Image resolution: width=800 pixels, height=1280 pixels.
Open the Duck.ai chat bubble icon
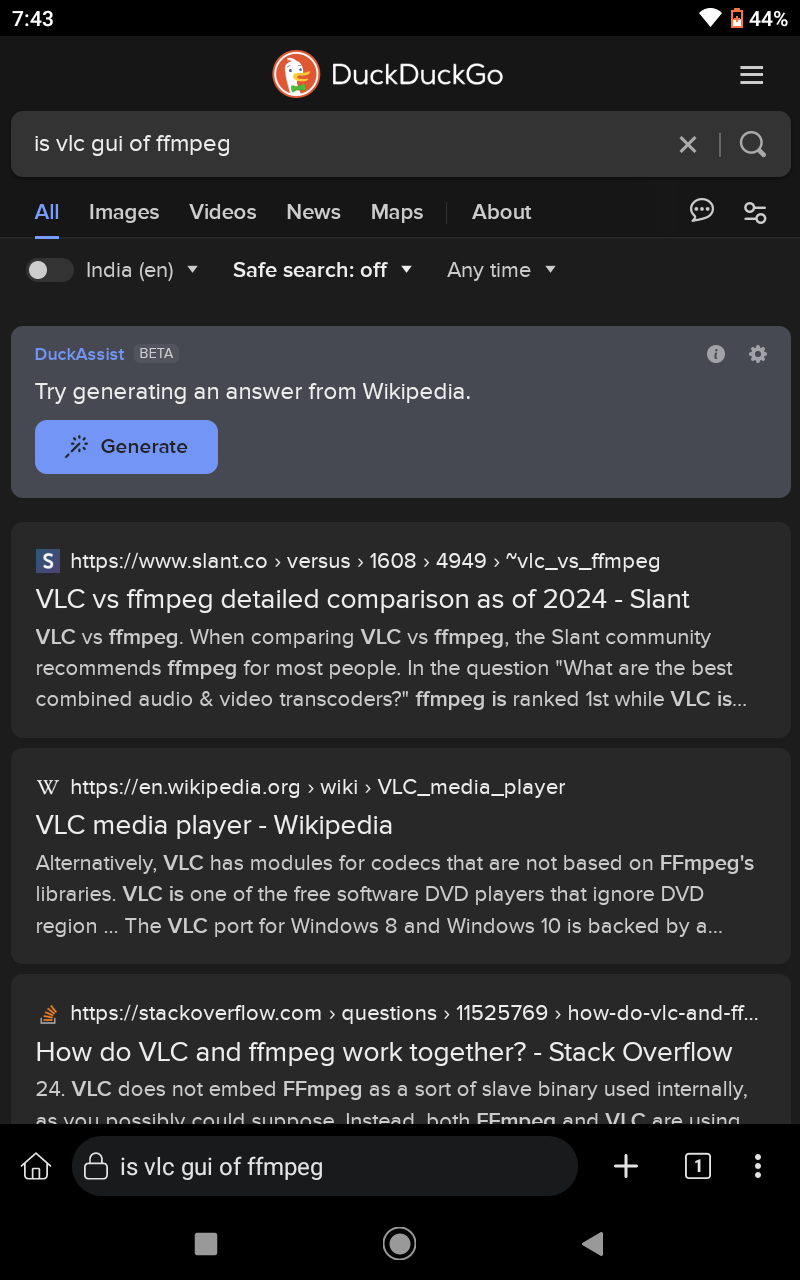702,211
